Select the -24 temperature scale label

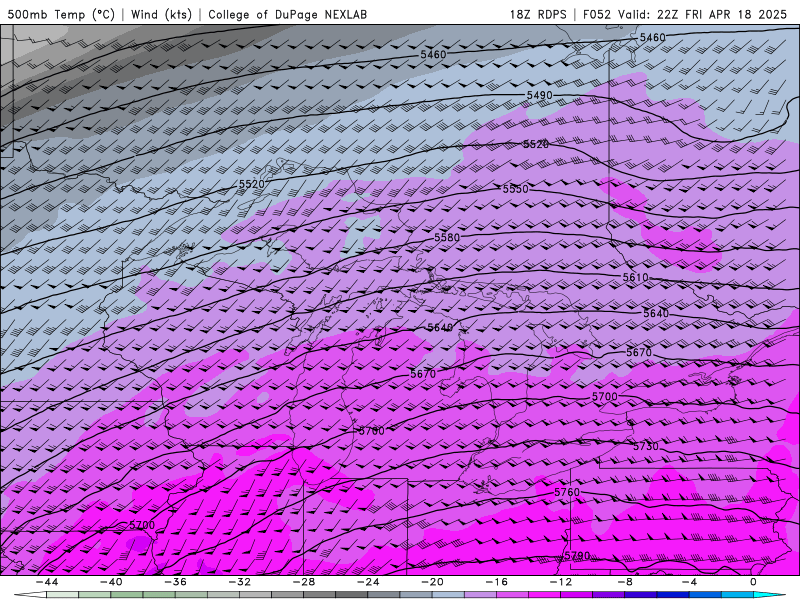pos(368,582)
